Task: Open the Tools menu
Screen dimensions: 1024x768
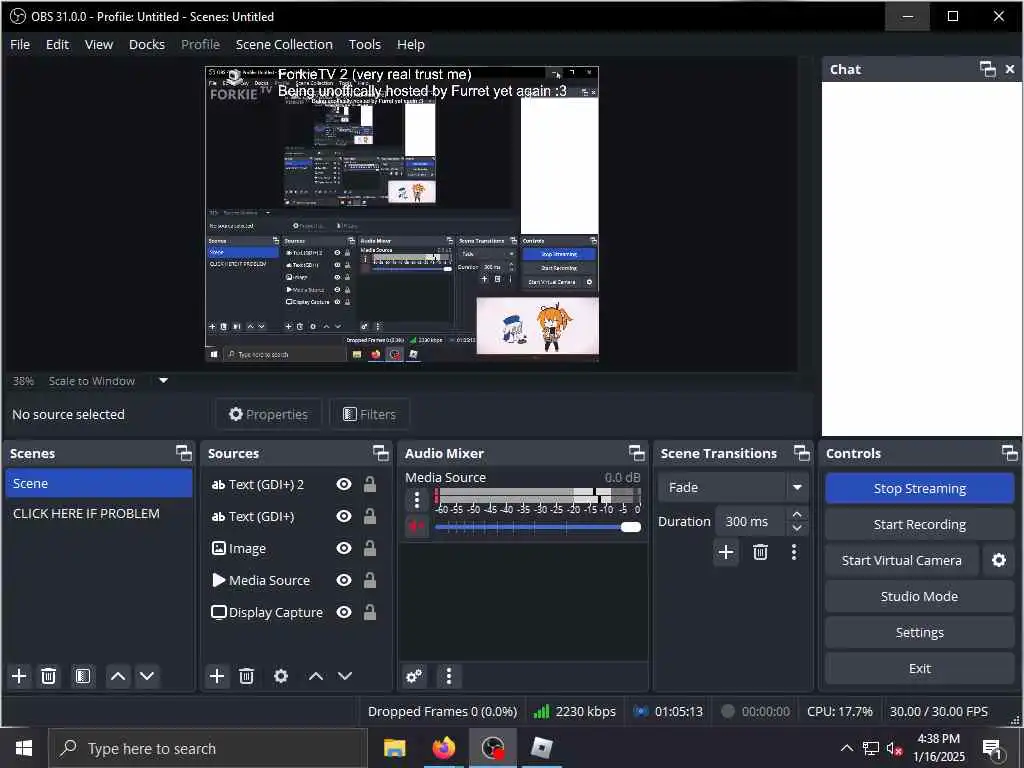Action: (x=364, y=44)
